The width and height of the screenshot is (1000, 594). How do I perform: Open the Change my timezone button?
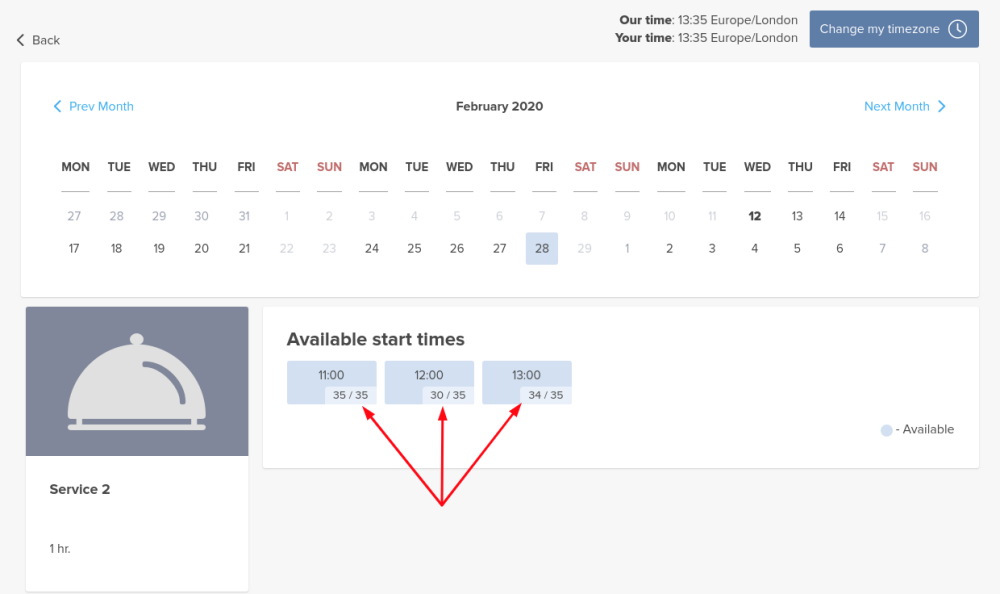tap(879, 29)
